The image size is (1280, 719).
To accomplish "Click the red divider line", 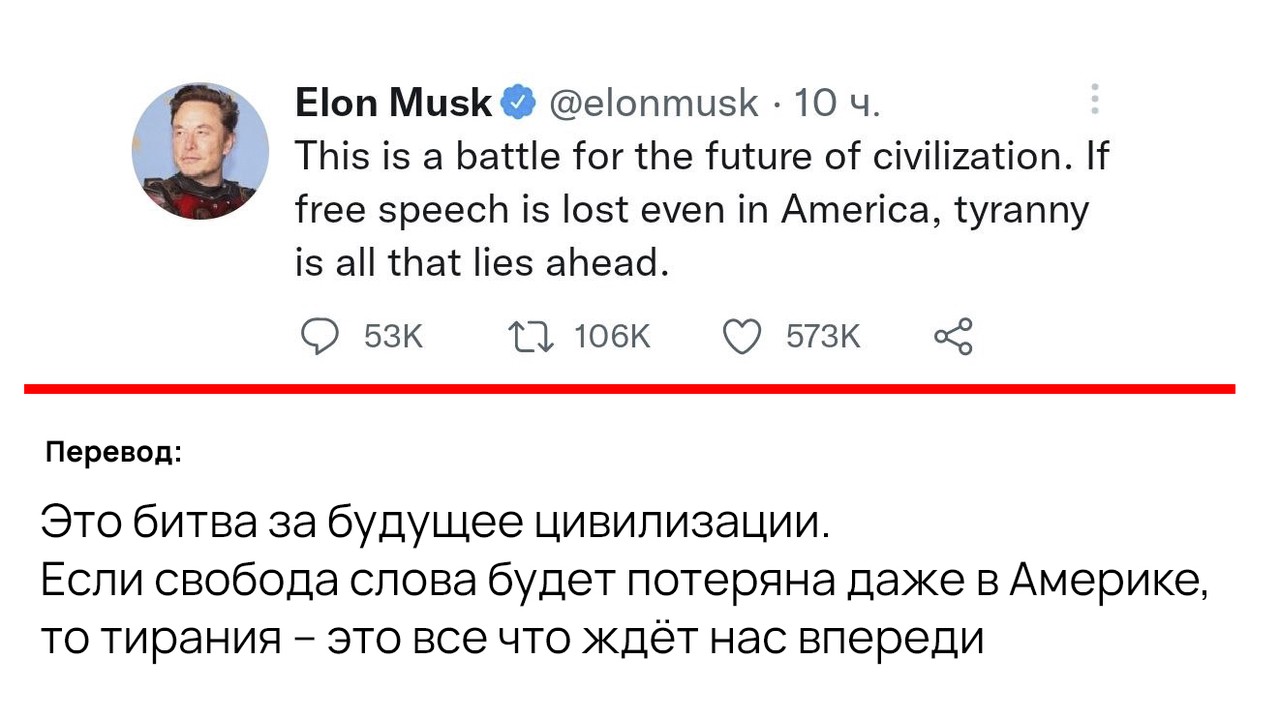I will click(630, 388).
